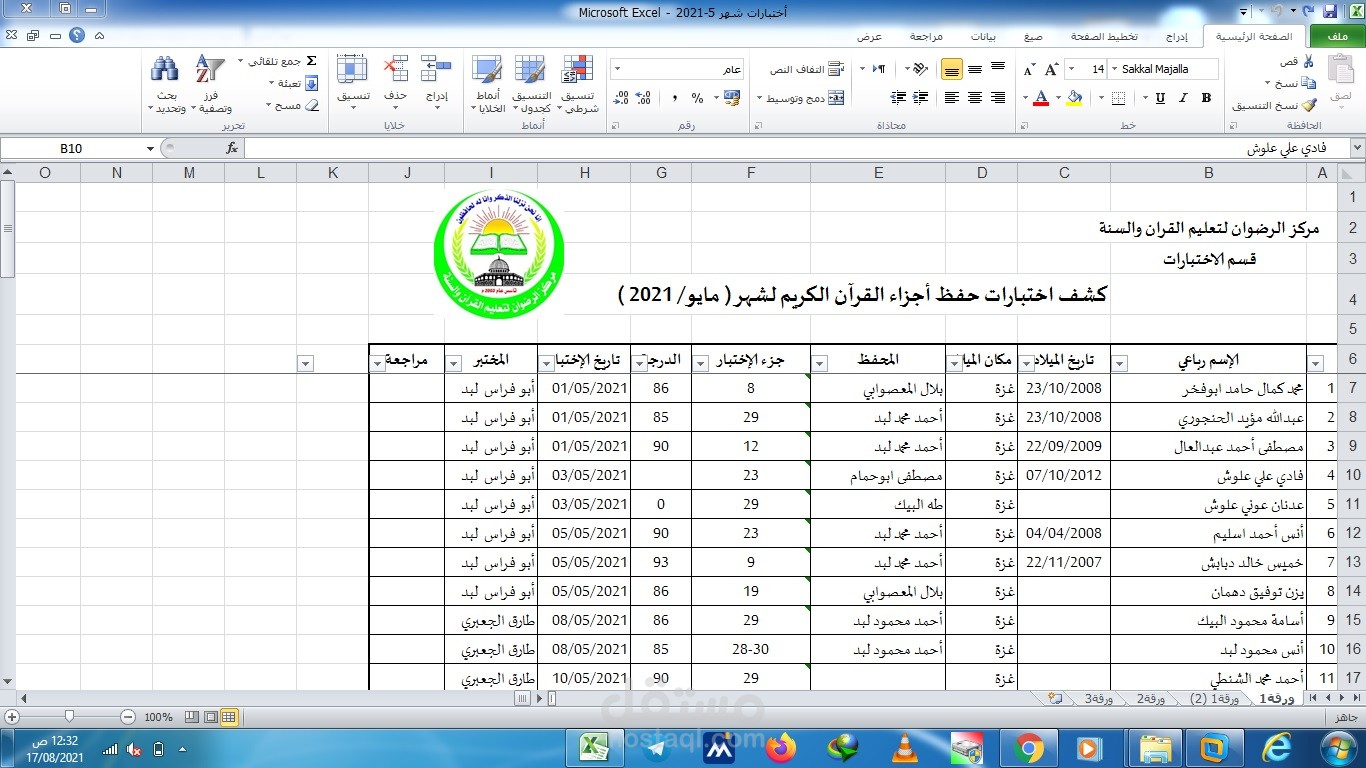The height and width of the screenshot is (768, 1366).
Task: Click the Increase Font Size icon
Action: coord(1051,69)
